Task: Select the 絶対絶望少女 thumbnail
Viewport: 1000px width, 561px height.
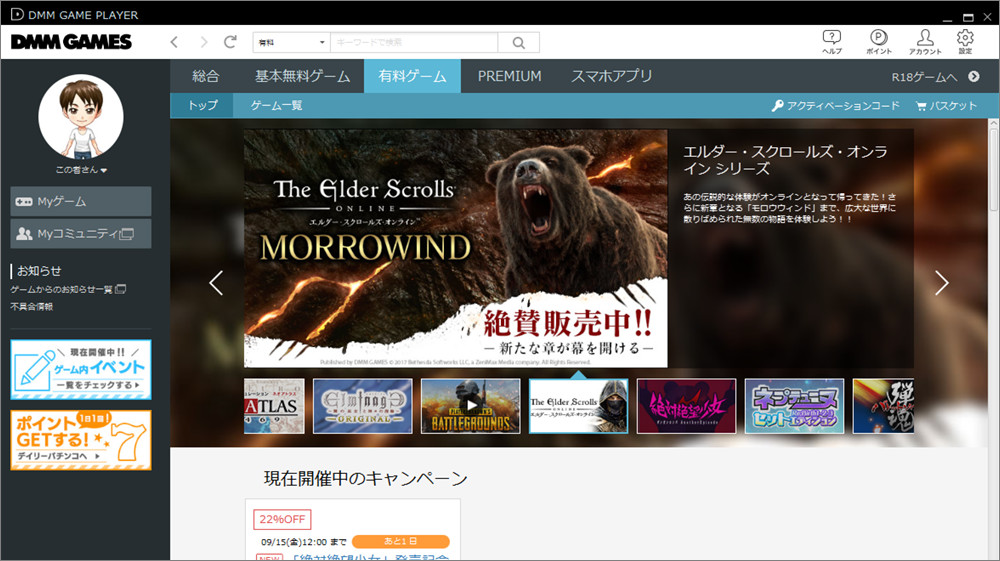Action: click(686, 406)
